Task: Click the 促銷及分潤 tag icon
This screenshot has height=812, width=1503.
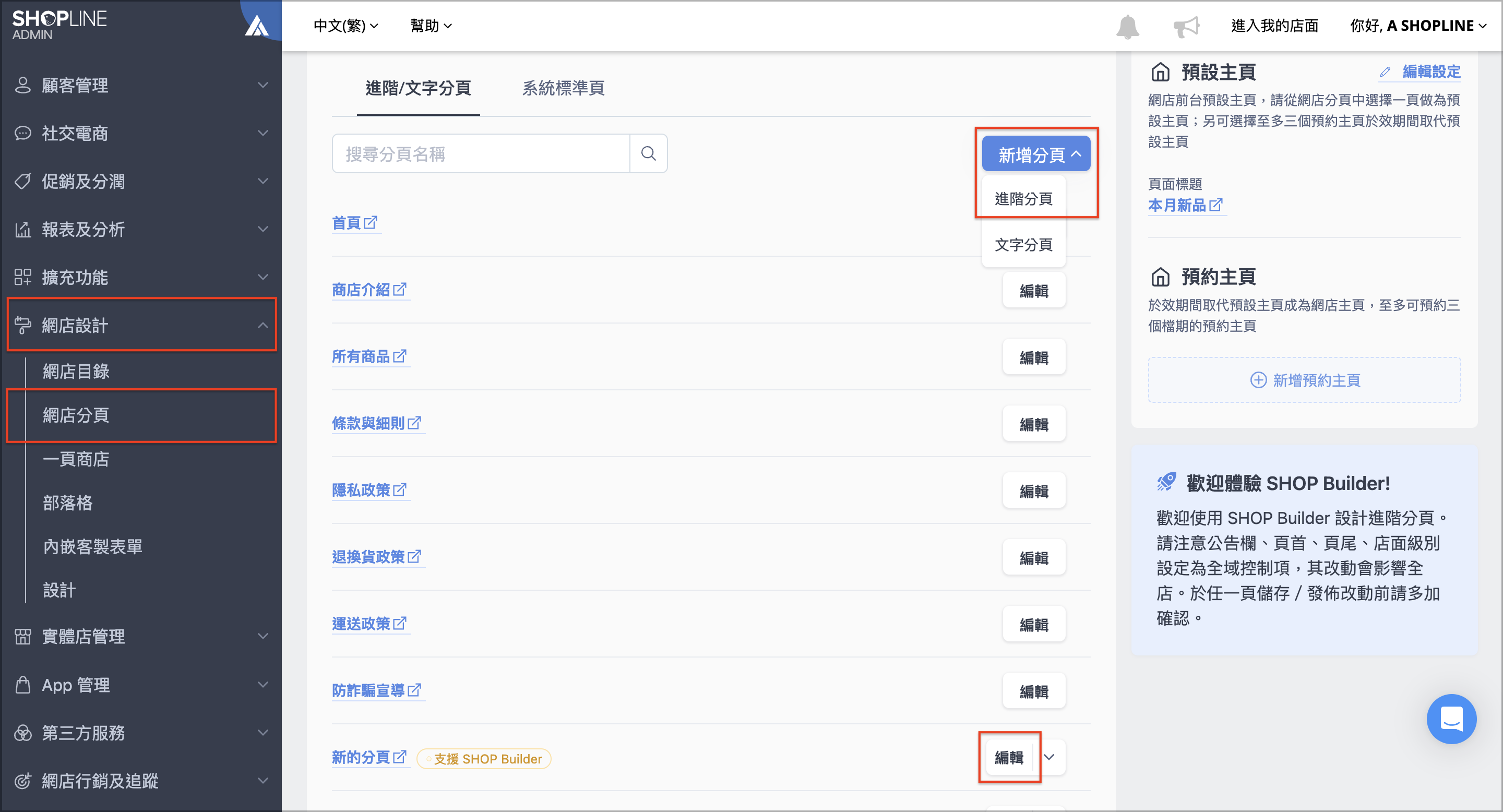Action: (22, 181)
